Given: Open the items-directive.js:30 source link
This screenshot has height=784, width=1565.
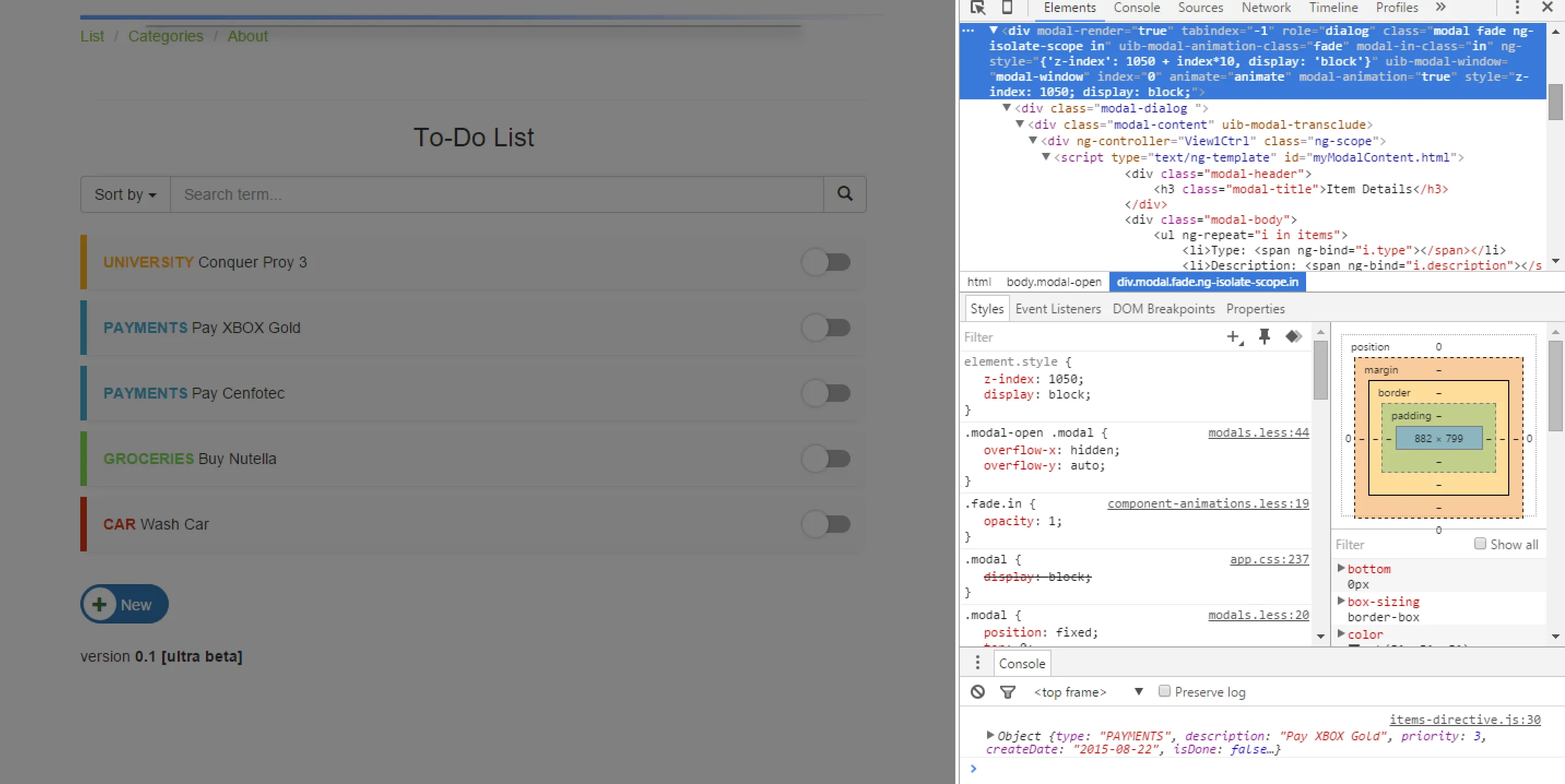Looking at the screenshot, I should pyautogui.click(x=1464, y=719).
